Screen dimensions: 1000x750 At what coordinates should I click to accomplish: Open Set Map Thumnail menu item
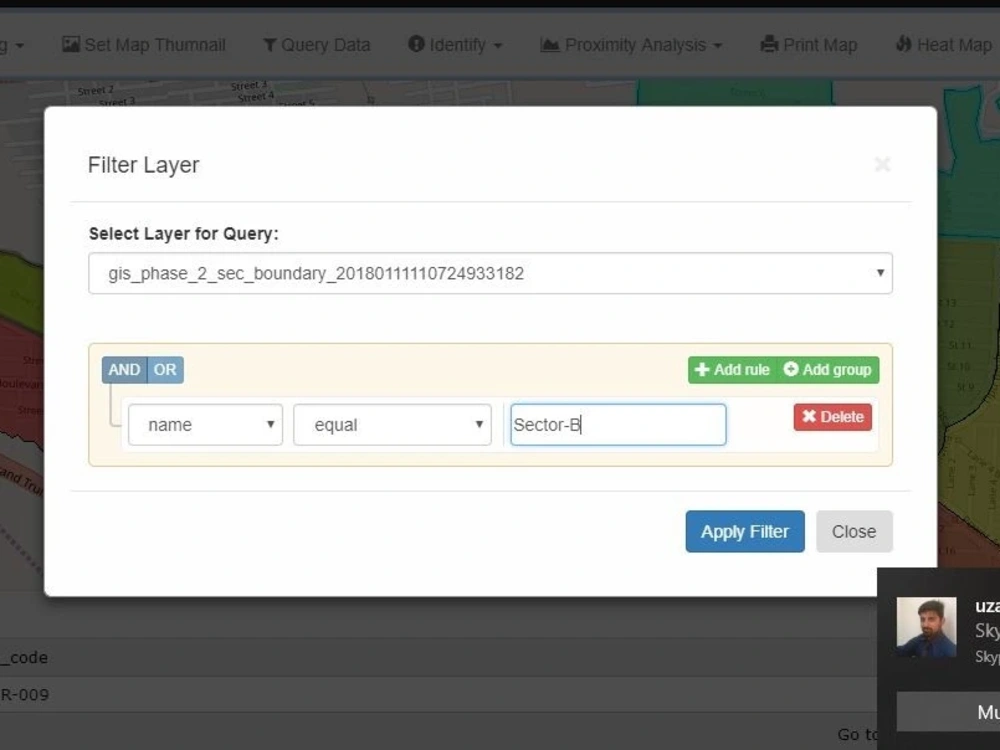(144, 45)
